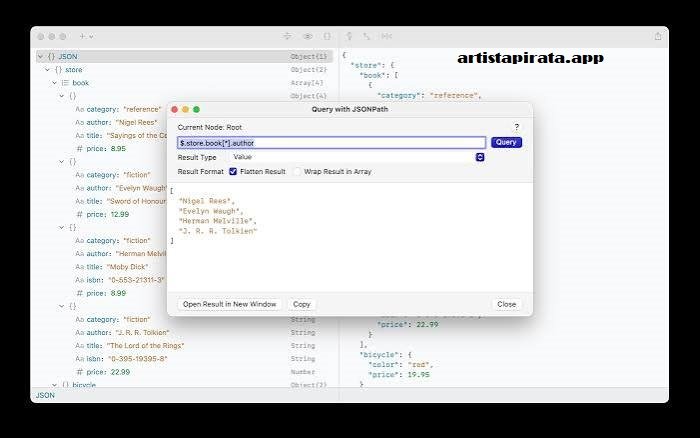This screenshot has height=438, width=700.
Task: Collapse the object holding price 12.99
Action: point(62,162)
